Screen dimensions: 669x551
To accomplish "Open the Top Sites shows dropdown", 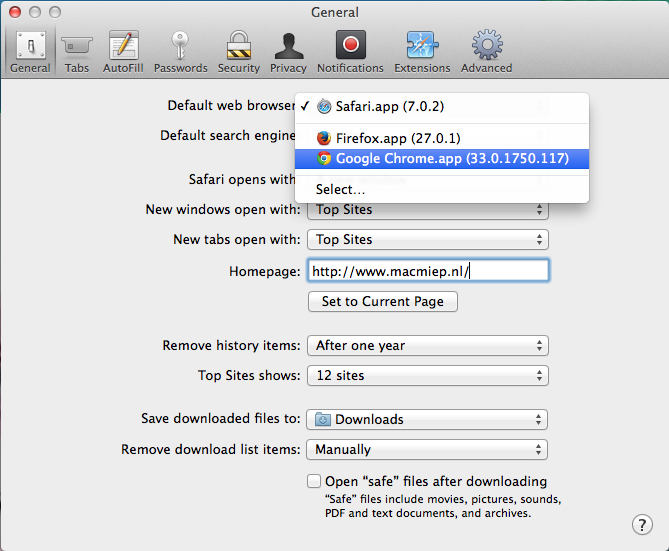I will click(x=428, y=376).
